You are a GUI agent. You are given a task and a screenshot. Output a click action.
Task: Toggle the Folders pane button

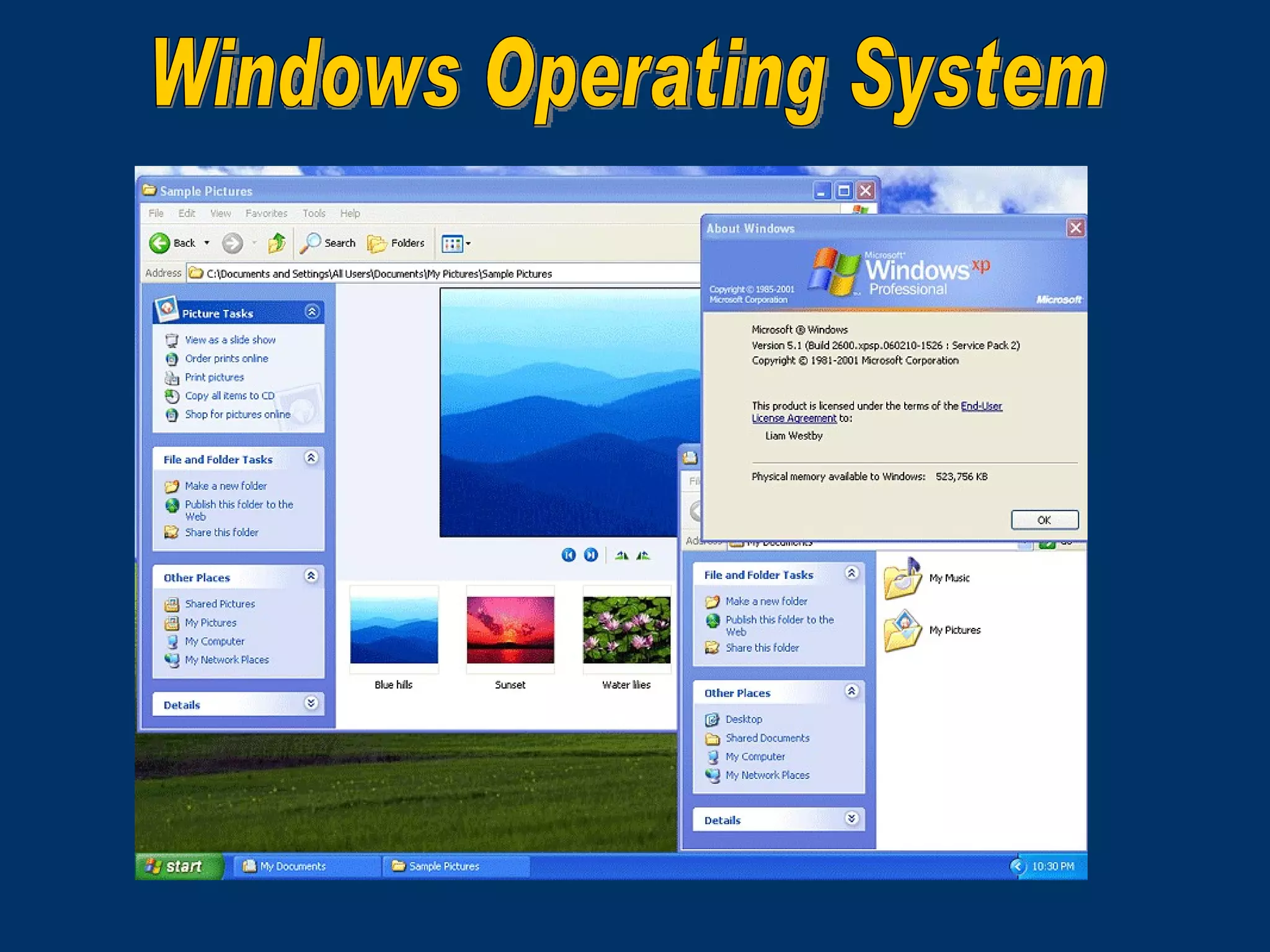(x=396, y=243)
